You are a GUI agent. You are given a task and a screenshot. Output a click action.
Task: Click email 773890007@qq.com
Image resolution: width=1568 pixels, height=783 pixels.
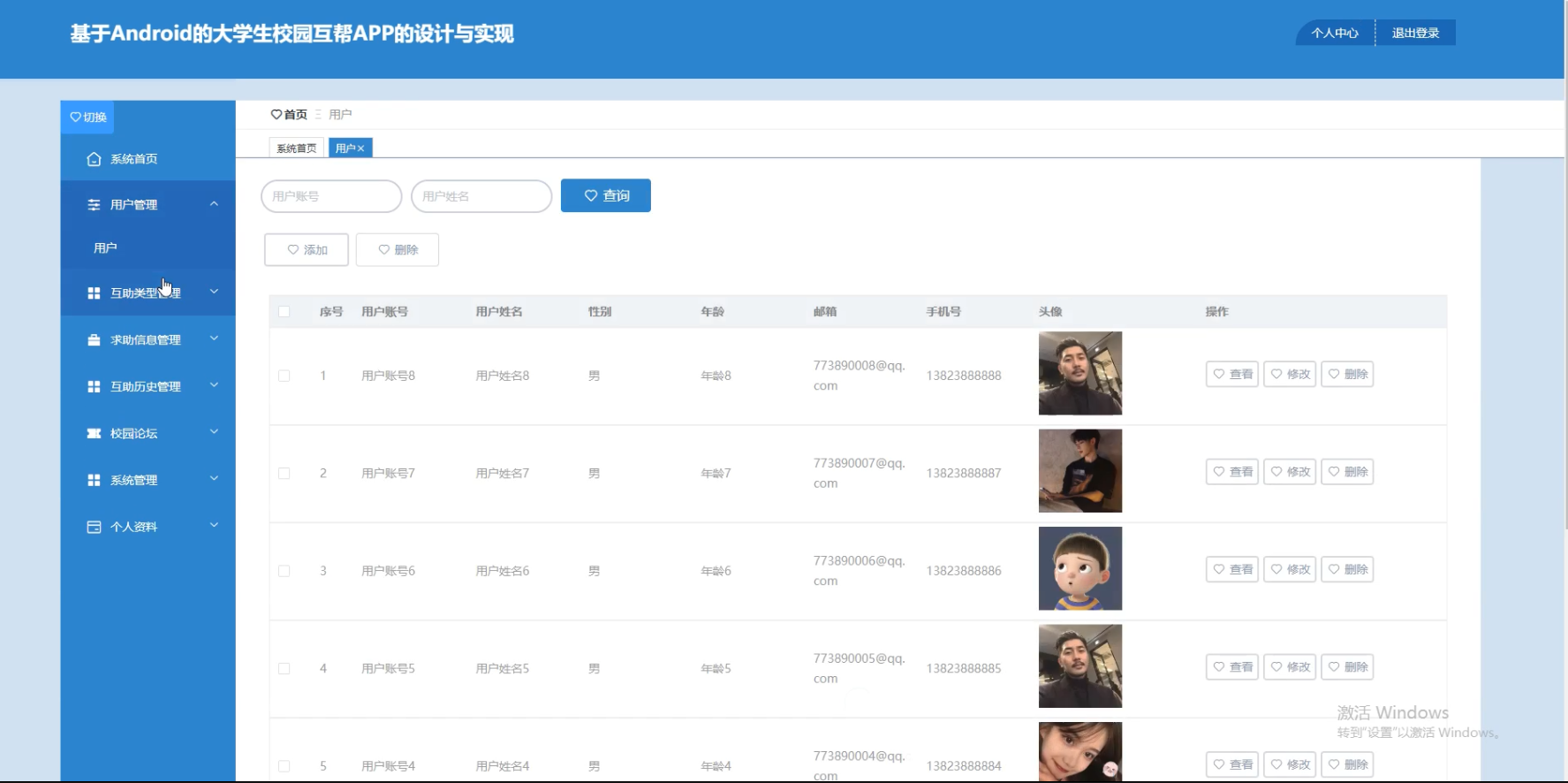[860, 473]
